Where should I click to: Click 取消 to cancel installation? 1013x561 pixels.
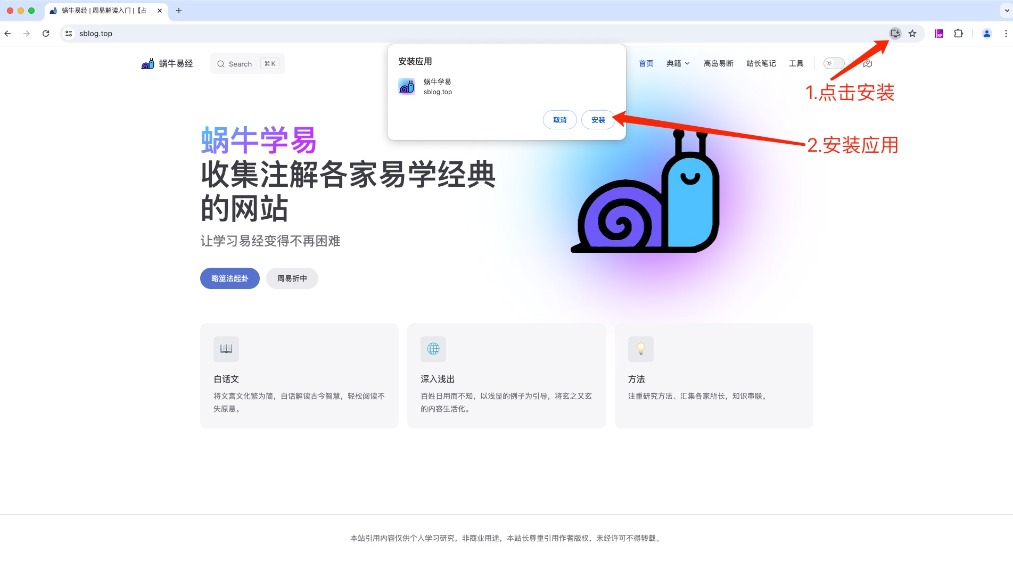point(559,120)
